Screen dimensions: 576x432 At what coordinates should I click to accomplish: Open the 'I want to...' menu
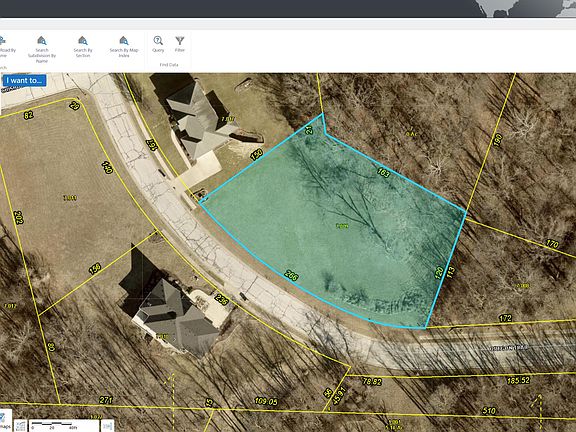pyautogui.click(x=24, y=80)
